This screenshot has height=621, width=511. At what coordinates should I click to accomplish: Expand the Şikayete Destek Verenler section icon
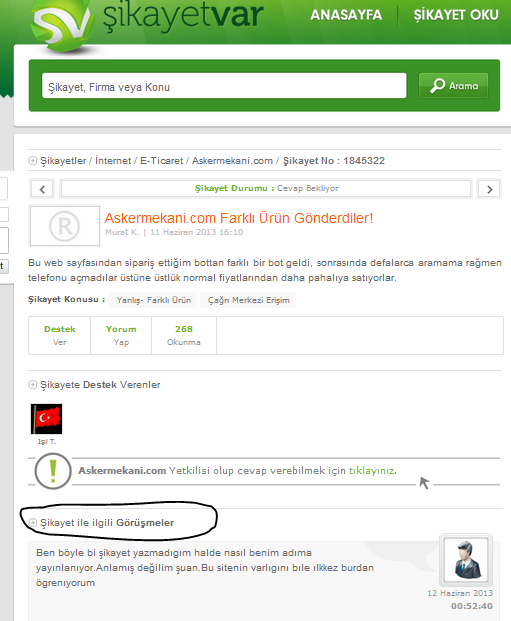point(33,385)
